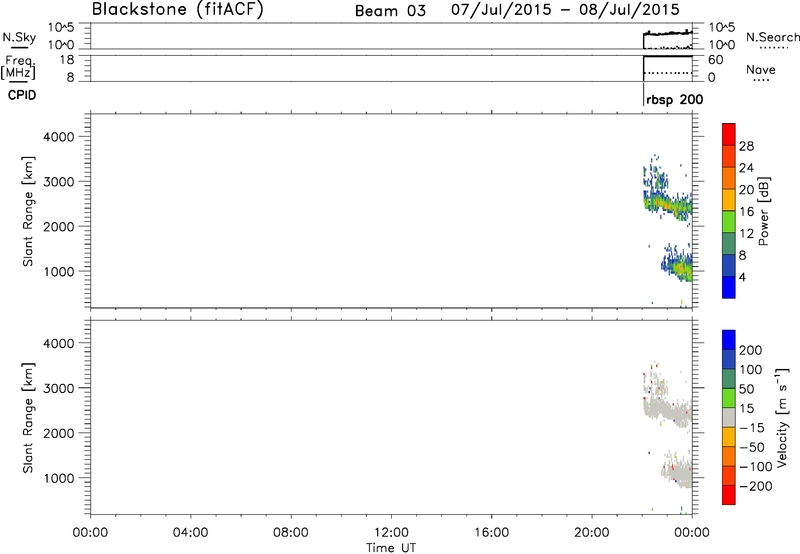The image size is (800, 554).
Task: Click power panel 'Slant Range [km]' axis label
Action: (x=28, y=211)
